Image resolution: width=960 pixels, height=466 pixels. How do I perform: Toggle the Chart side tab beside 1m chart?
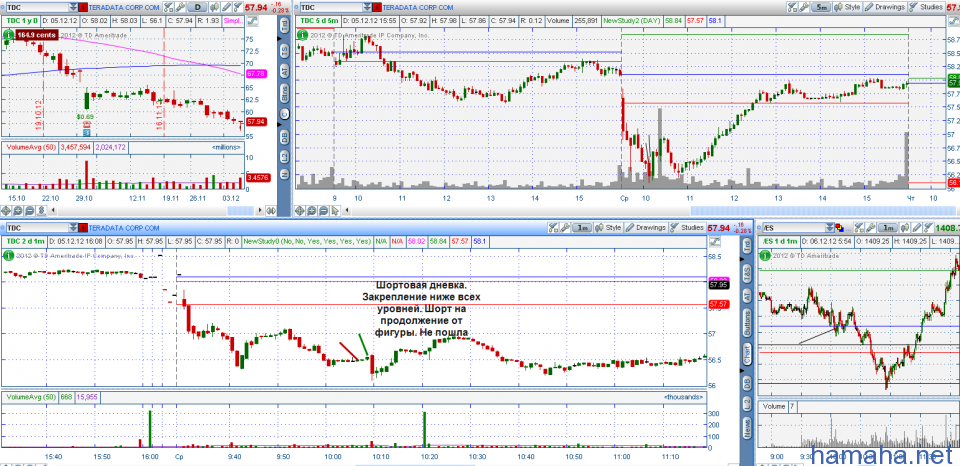tap(747, 356)
